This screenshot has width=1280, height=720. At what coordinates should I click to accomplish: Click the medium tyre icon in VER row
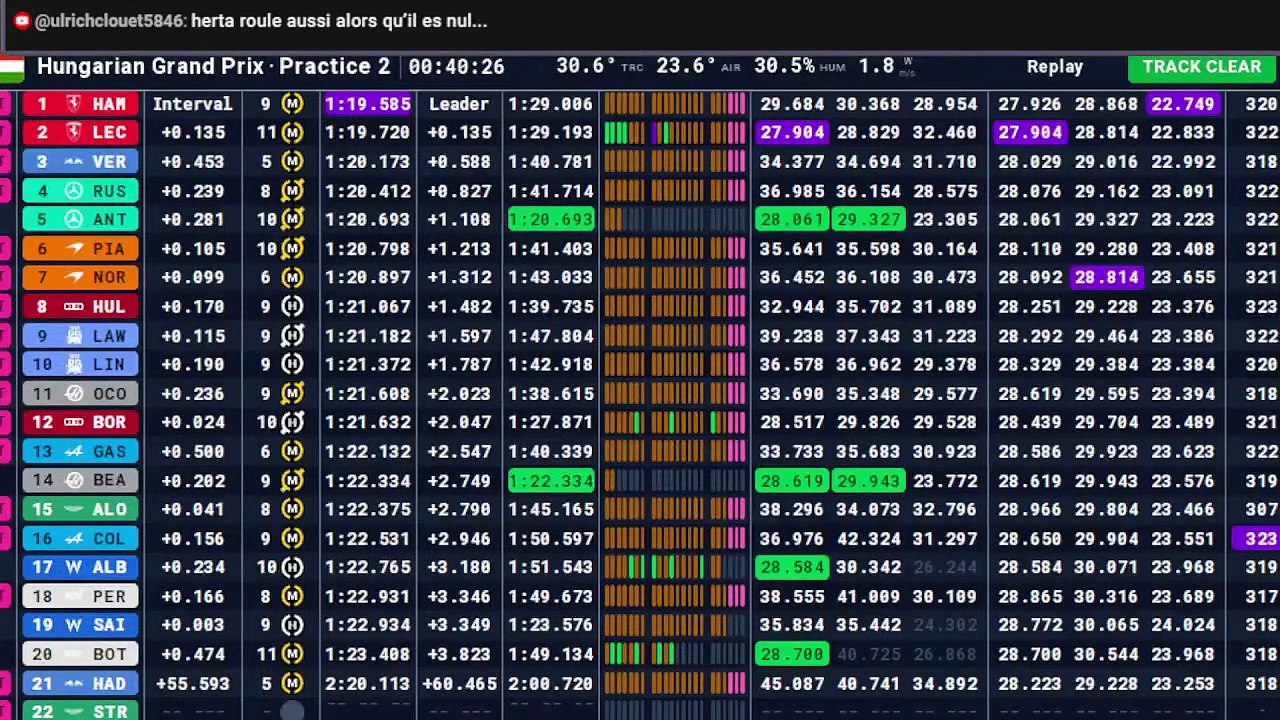292,161
